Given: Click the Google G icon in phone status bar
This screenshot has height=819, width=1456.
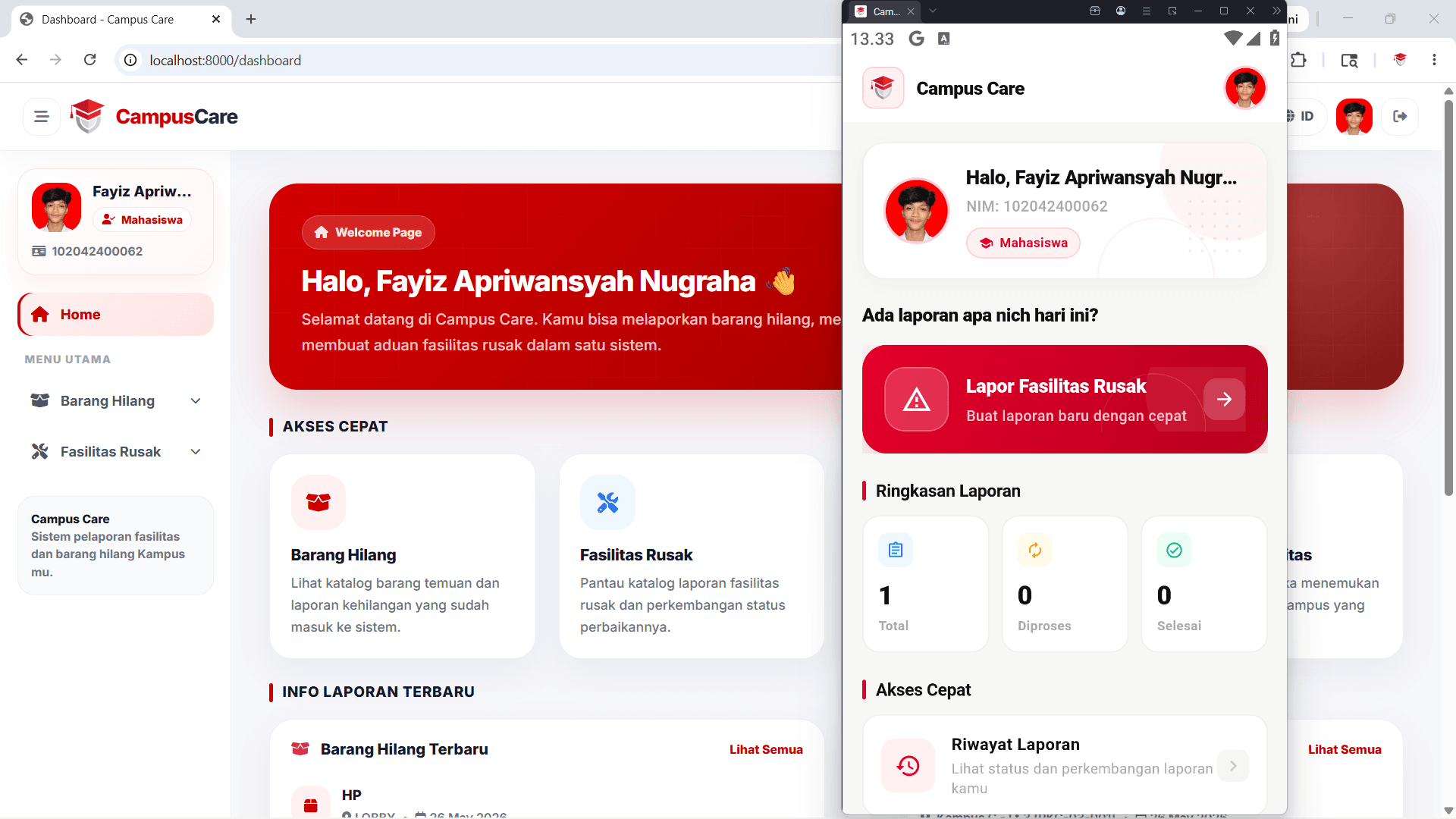Looking at the screenshot, I should coord(916,39).
